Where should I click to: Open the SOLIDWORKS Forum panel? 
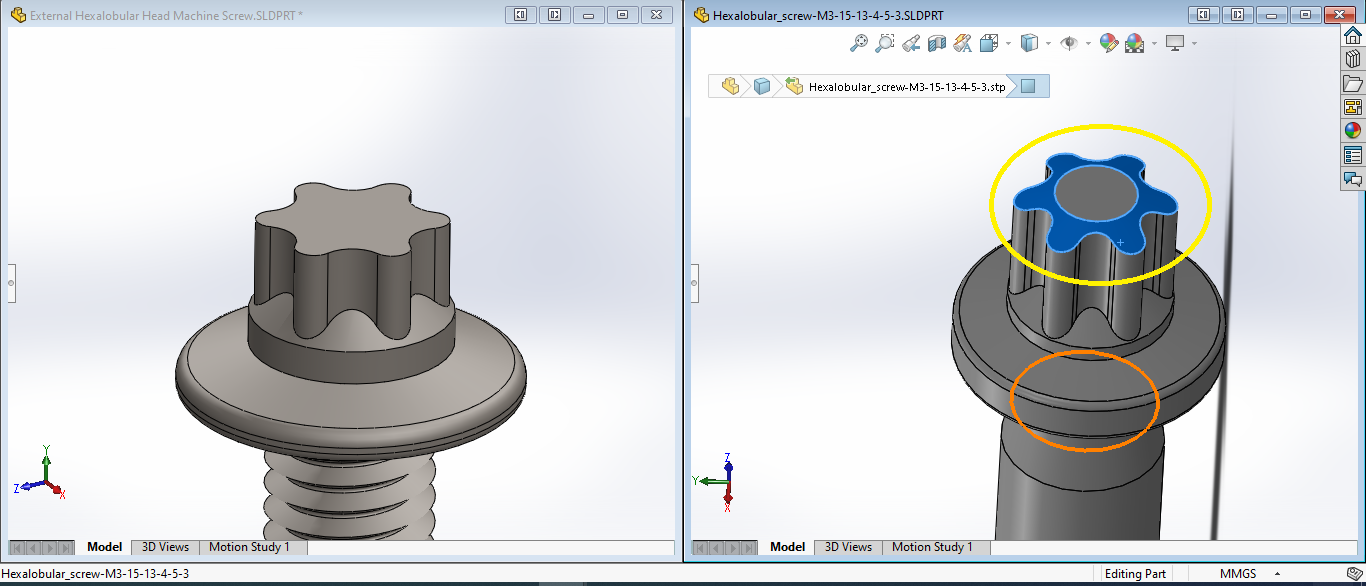click(x=1352, y=180)
